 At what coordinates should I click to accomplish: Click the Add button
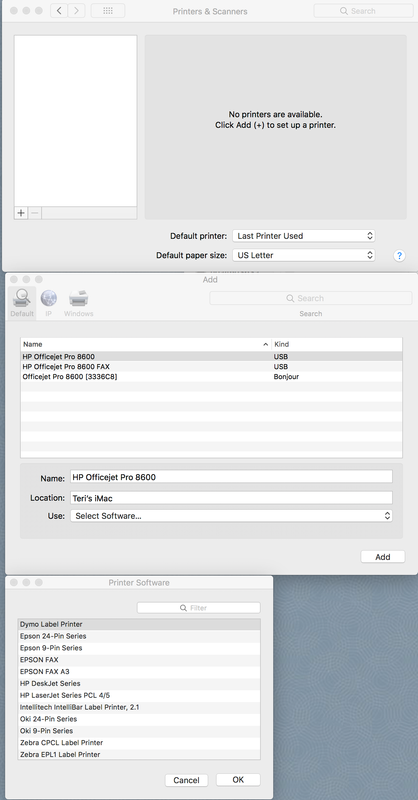(383, 557)
